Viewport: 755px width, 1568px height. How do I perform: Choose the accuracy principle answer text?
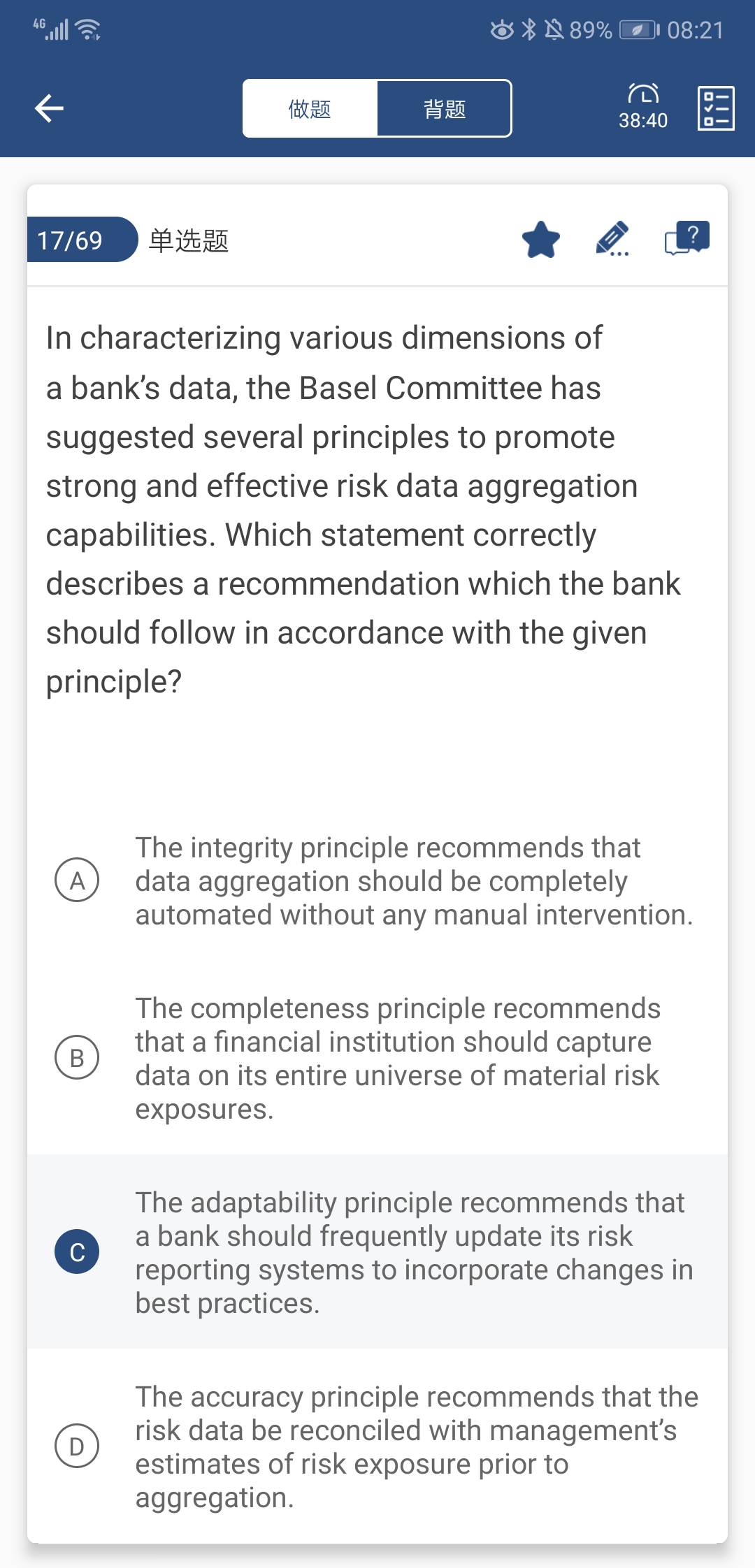coord(417,1447)
